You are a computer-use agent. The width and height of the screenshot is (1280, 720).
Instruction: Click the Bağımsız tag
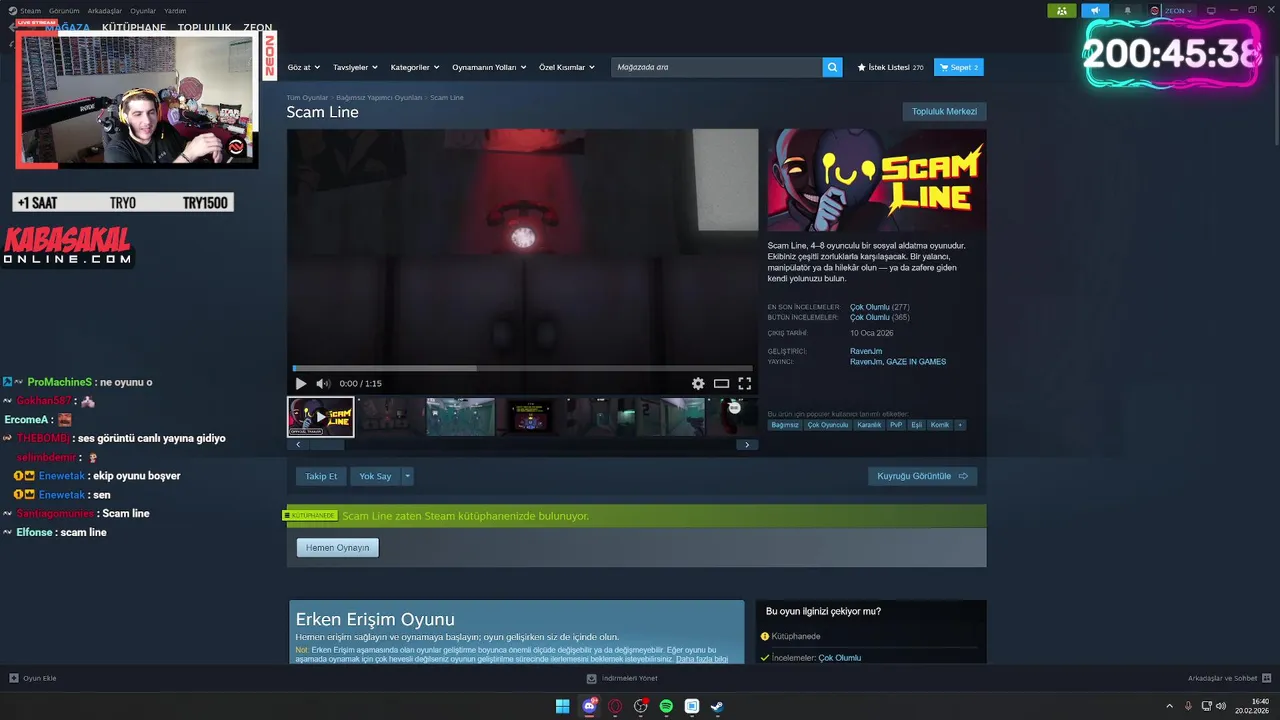point(785,425)
